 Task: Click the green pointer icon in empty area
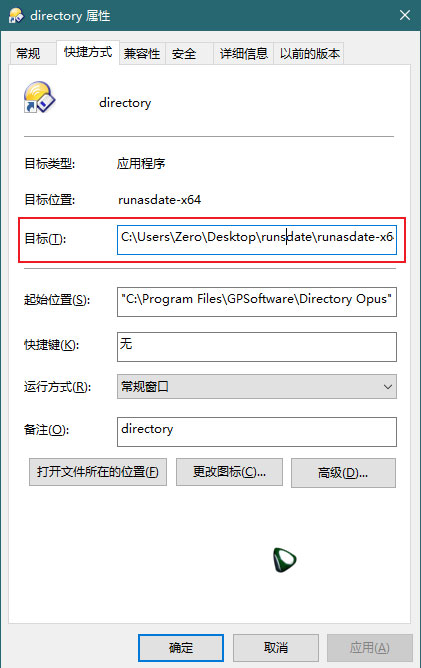[284, 560]
